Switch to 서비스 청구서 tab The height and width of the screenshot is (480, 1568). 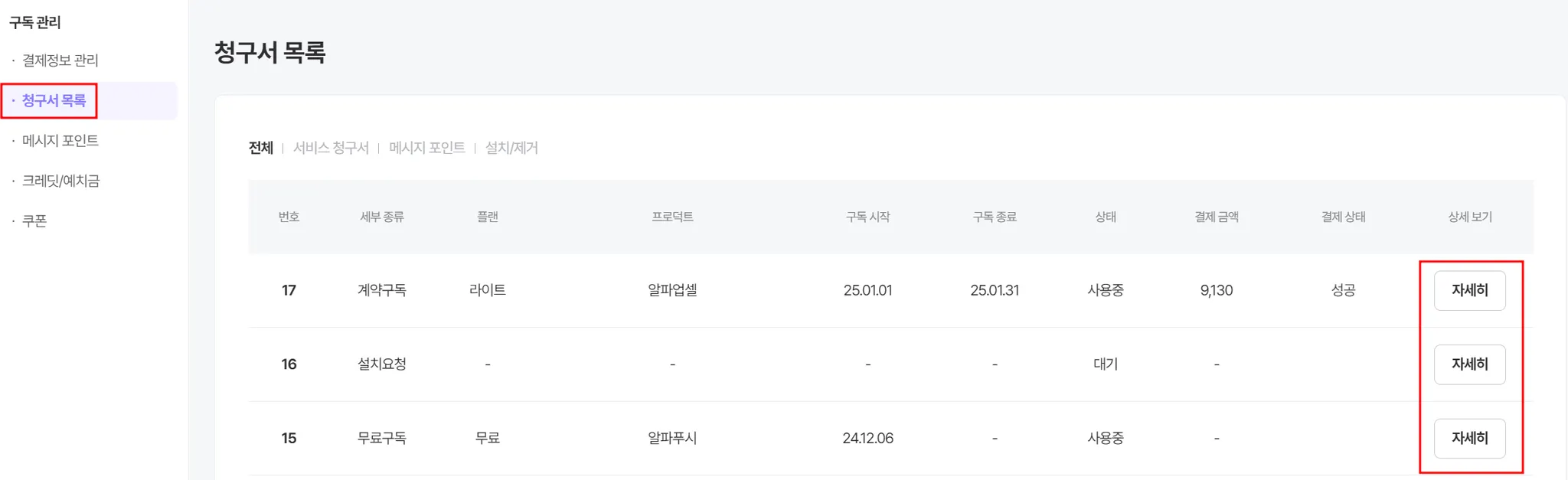click(331, 148)
